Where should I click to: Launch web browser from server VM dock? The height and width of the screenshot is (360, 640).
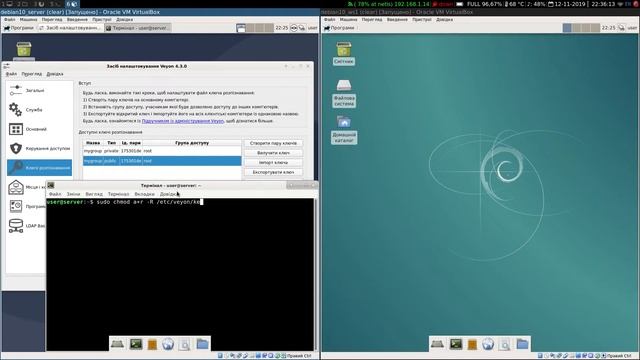pos(168,344)
